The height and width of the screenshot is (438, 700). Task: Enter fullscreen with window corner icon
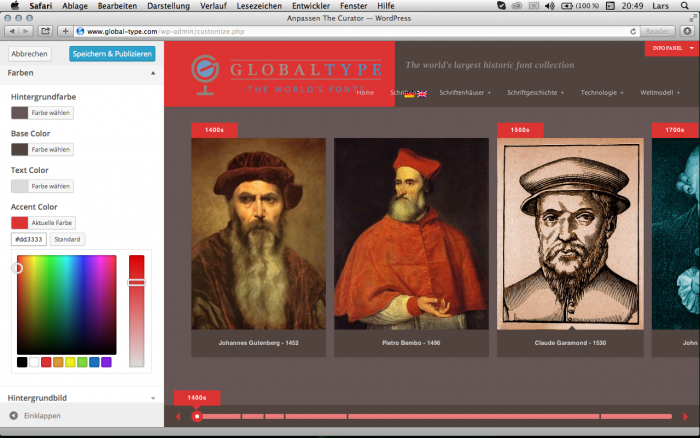[693, 18]
